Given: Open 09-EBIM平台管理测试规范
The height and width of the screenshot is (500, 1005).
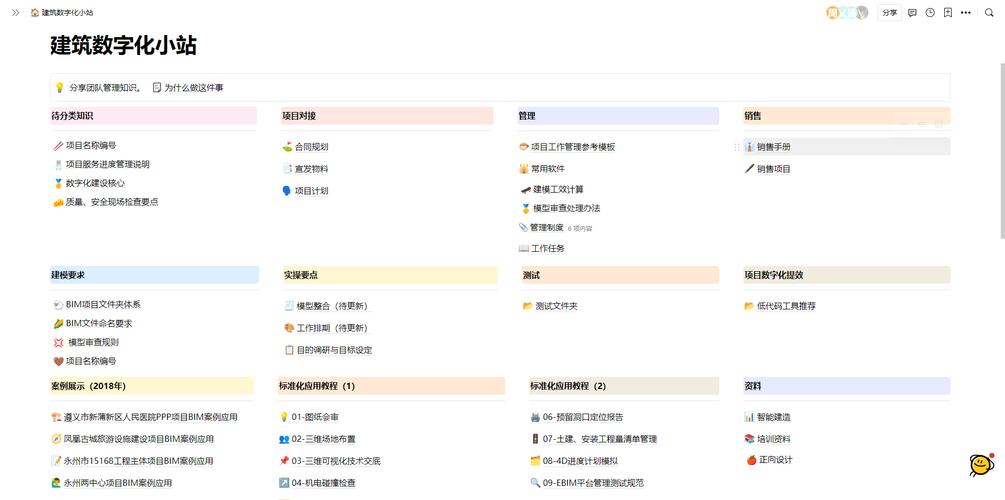Looking at the screenshot, I should click(x=587, y=483).
